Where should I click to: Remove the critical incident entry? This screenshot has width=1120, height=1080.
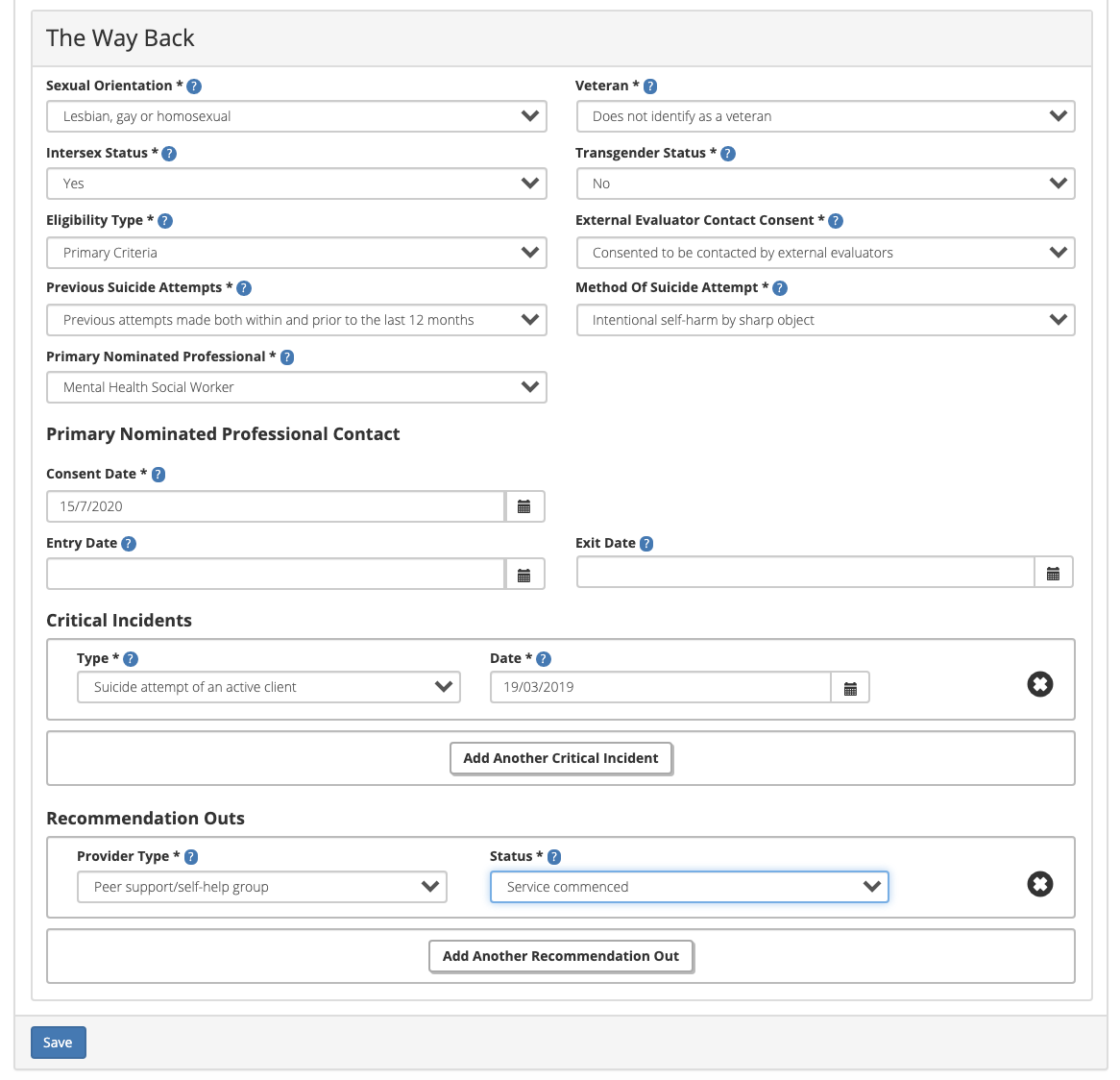(x=1039, y=685)
